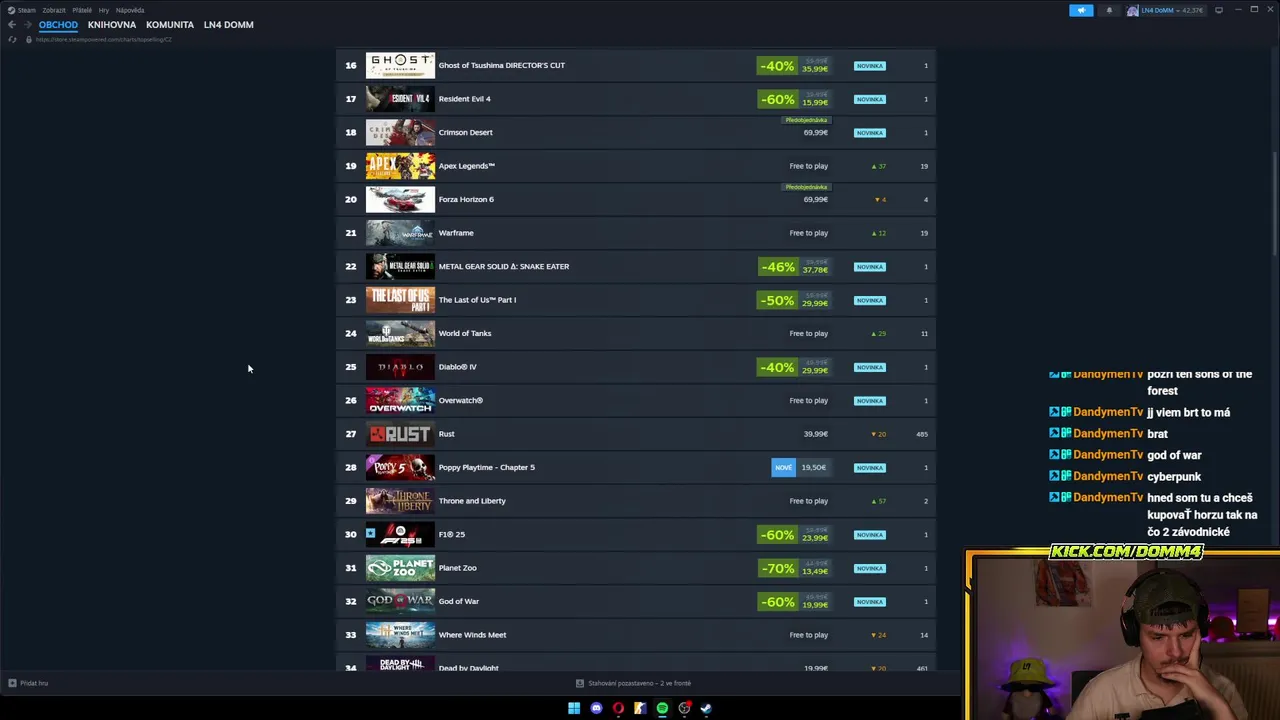
Task: Open the World of Tanks capsule image
Action: click(400, 334)
